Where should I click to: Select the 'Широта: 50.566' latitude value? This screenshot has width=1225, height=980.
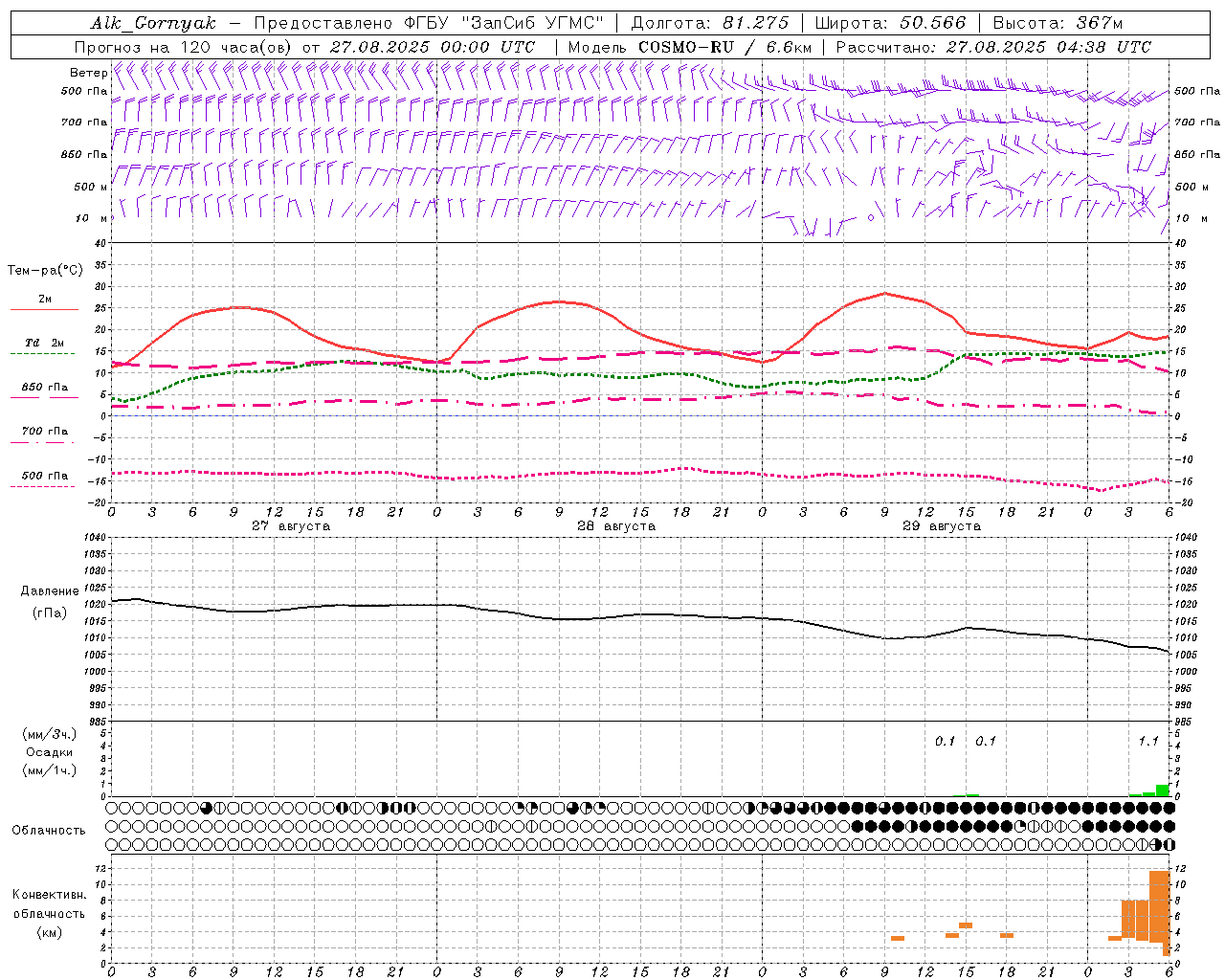890,23
